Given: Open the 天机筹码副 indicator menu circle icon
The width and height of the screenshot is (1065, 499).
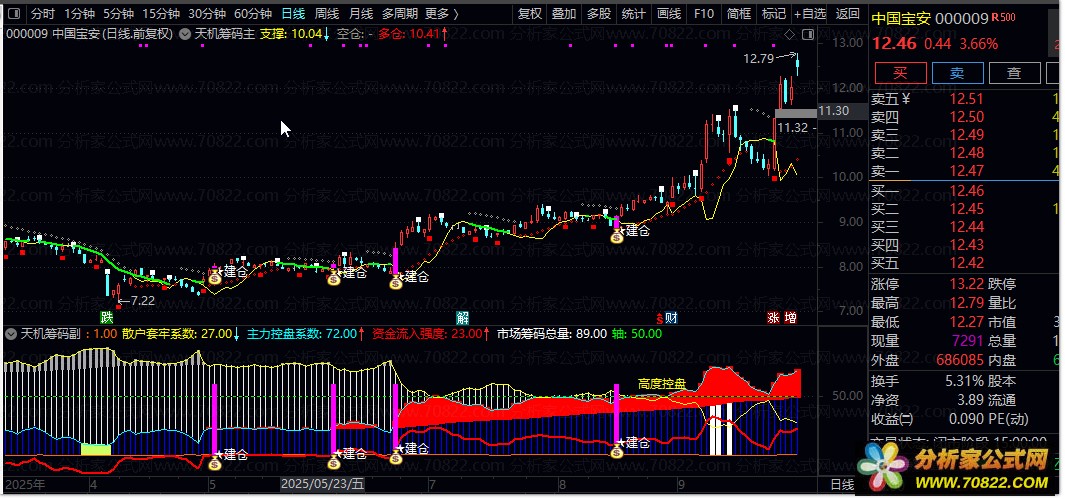Looking at the screenshot, I should click(11, 333).
